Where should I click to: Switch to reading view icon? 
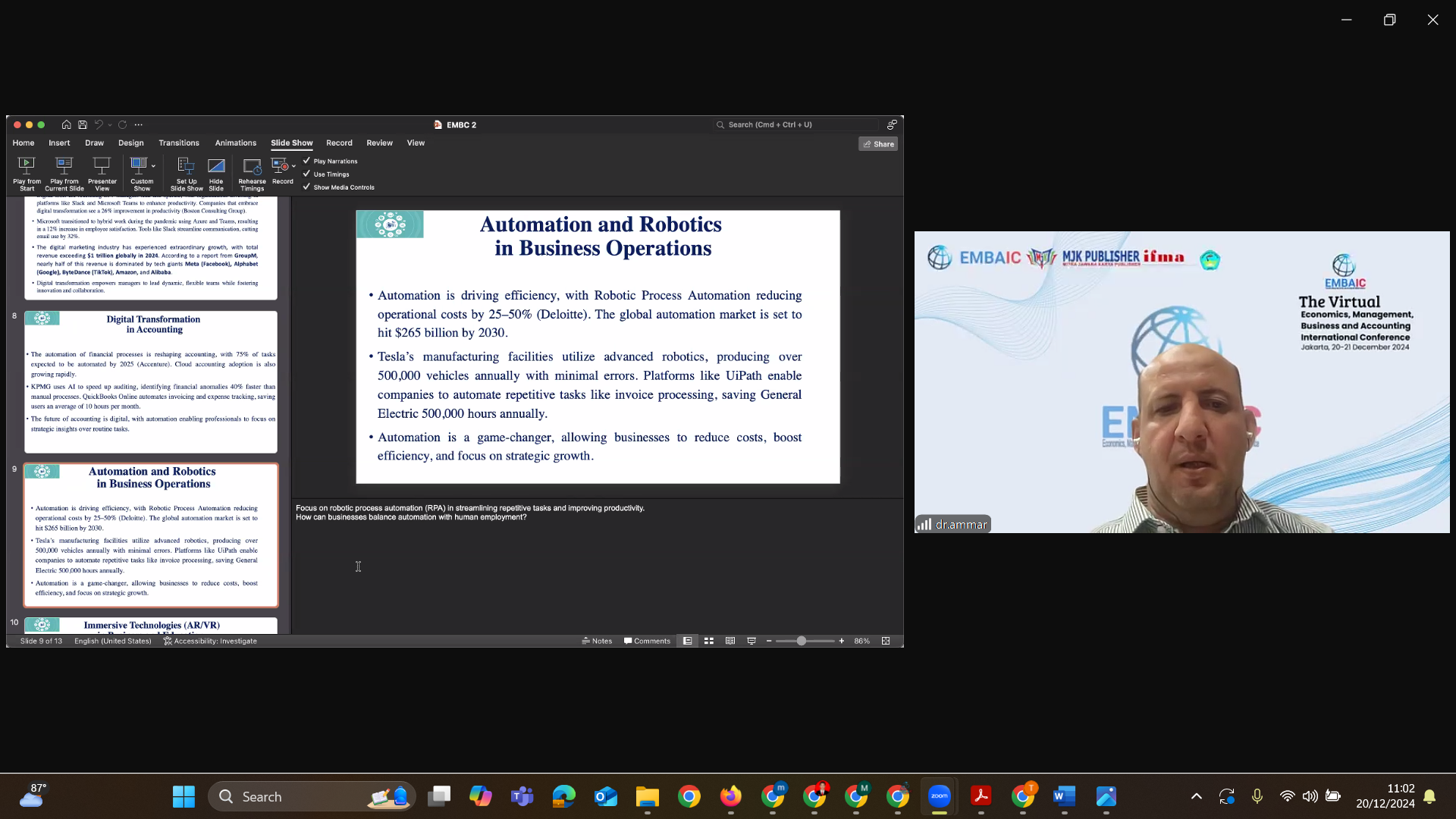(x=730, y=641)
